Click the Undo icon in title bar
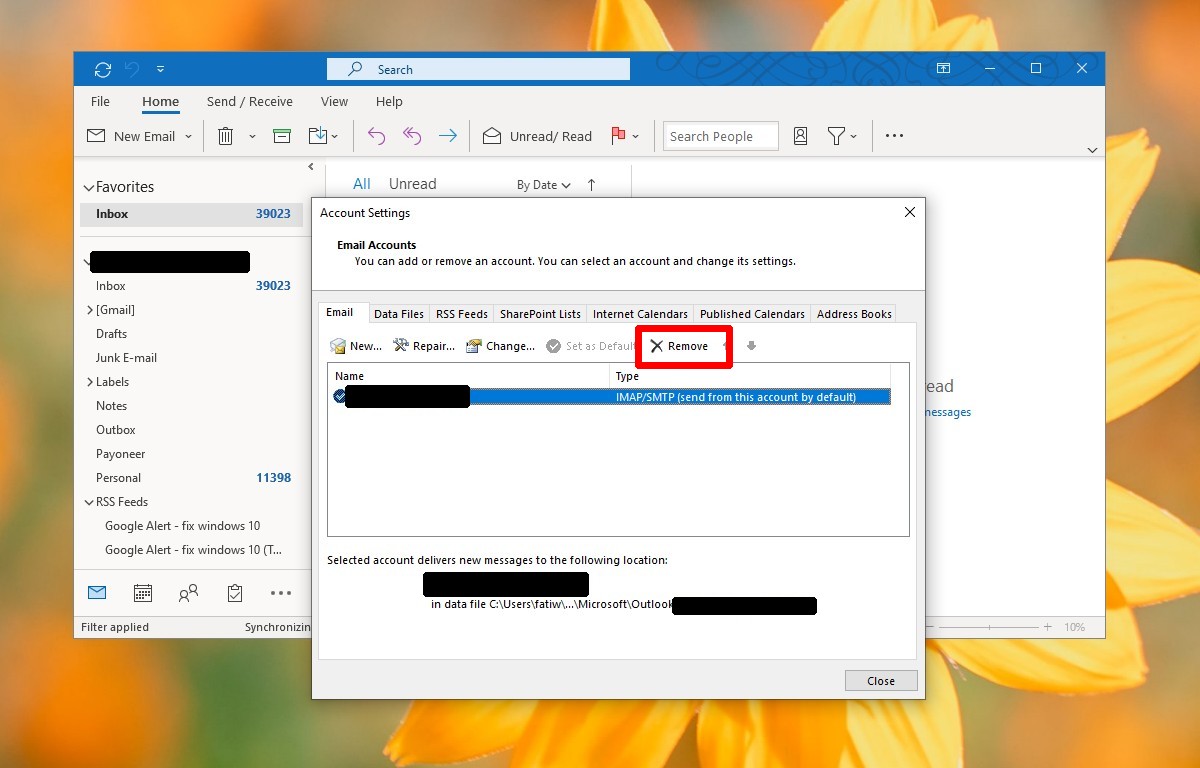Image resolution: width=1200 pixels, height=768 pixels. coord(133,69)
